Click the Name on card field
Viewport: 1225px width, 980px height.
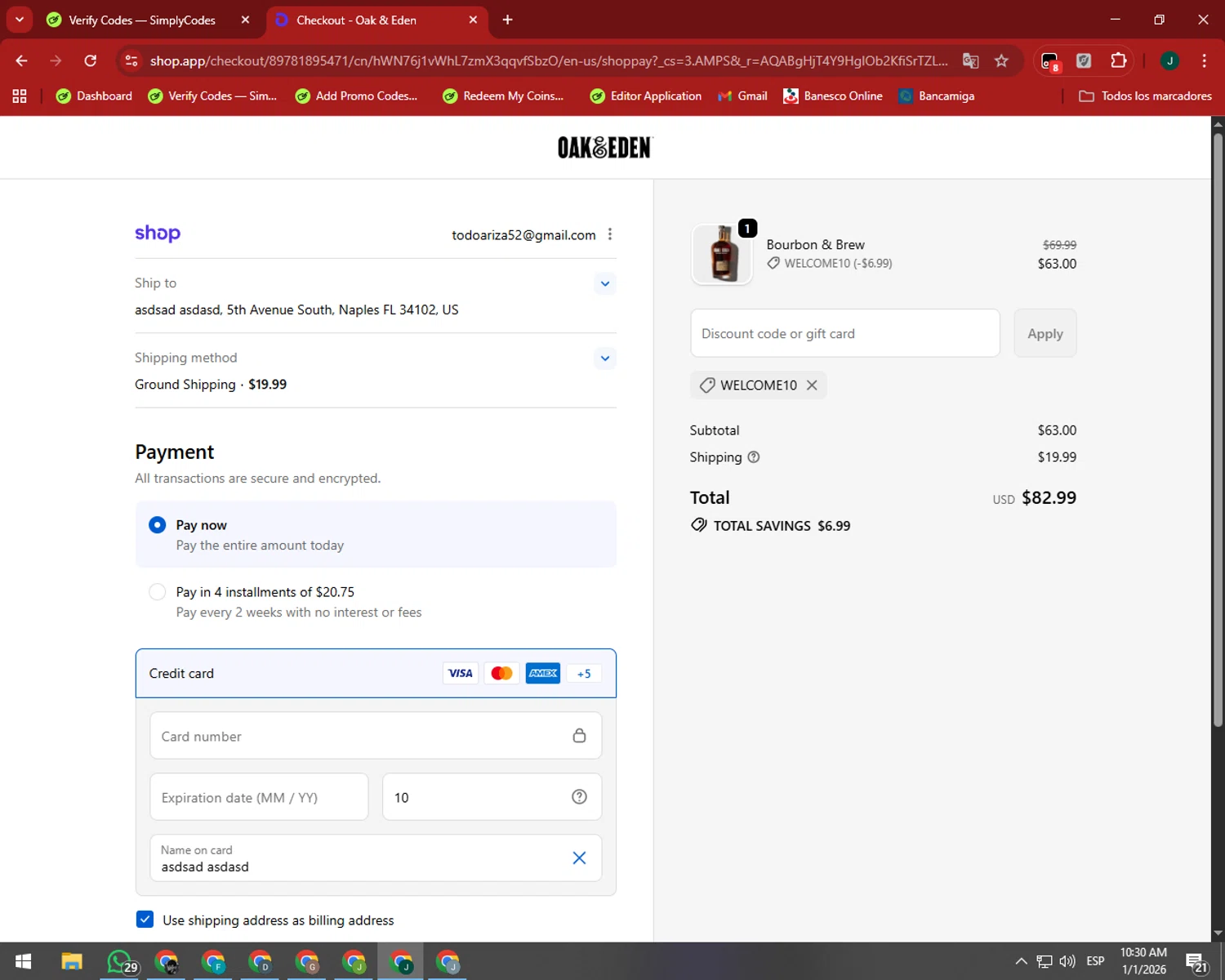coord(376,858)
